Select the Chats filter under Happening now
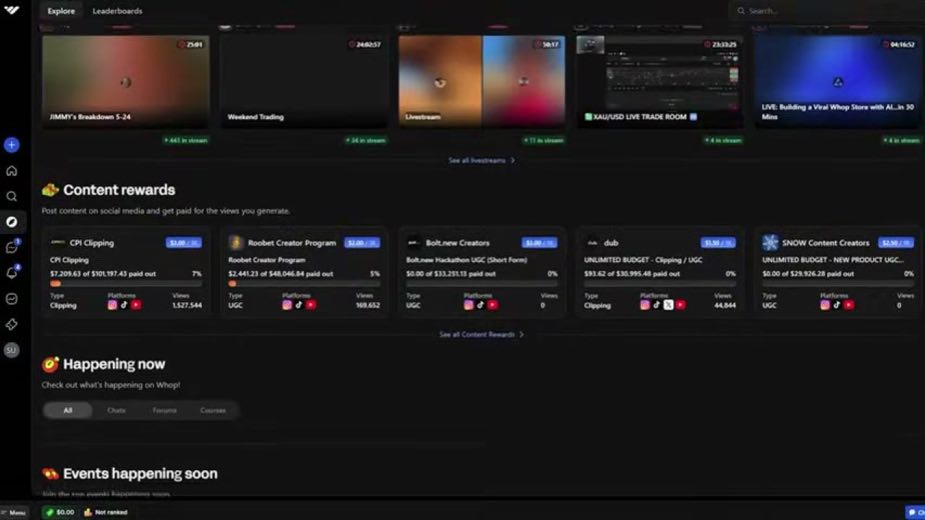Viewport: 925px width, 520px height. click(116, 410)
